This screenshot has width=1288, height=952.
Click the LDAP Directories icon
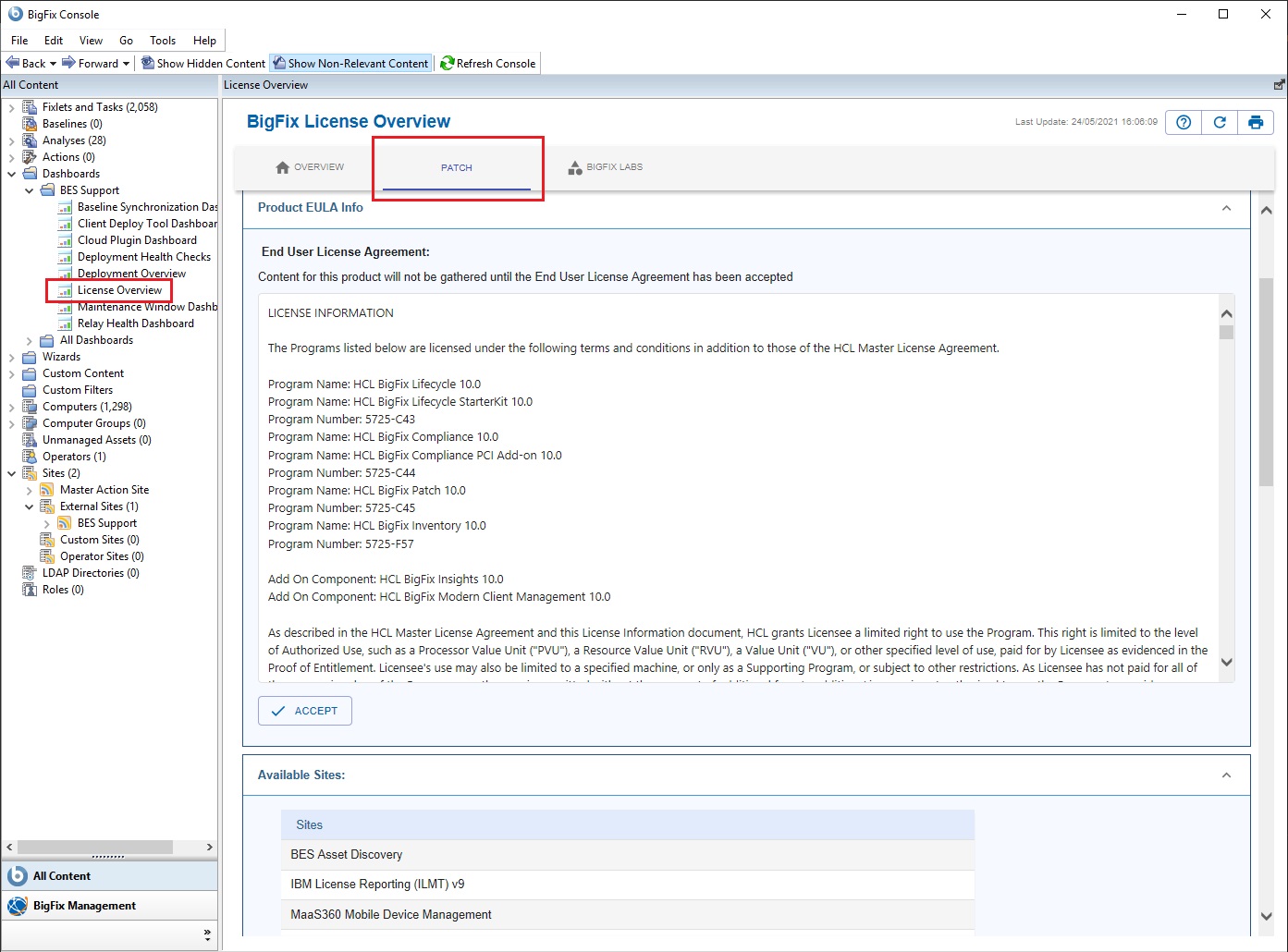coord(30,573)
